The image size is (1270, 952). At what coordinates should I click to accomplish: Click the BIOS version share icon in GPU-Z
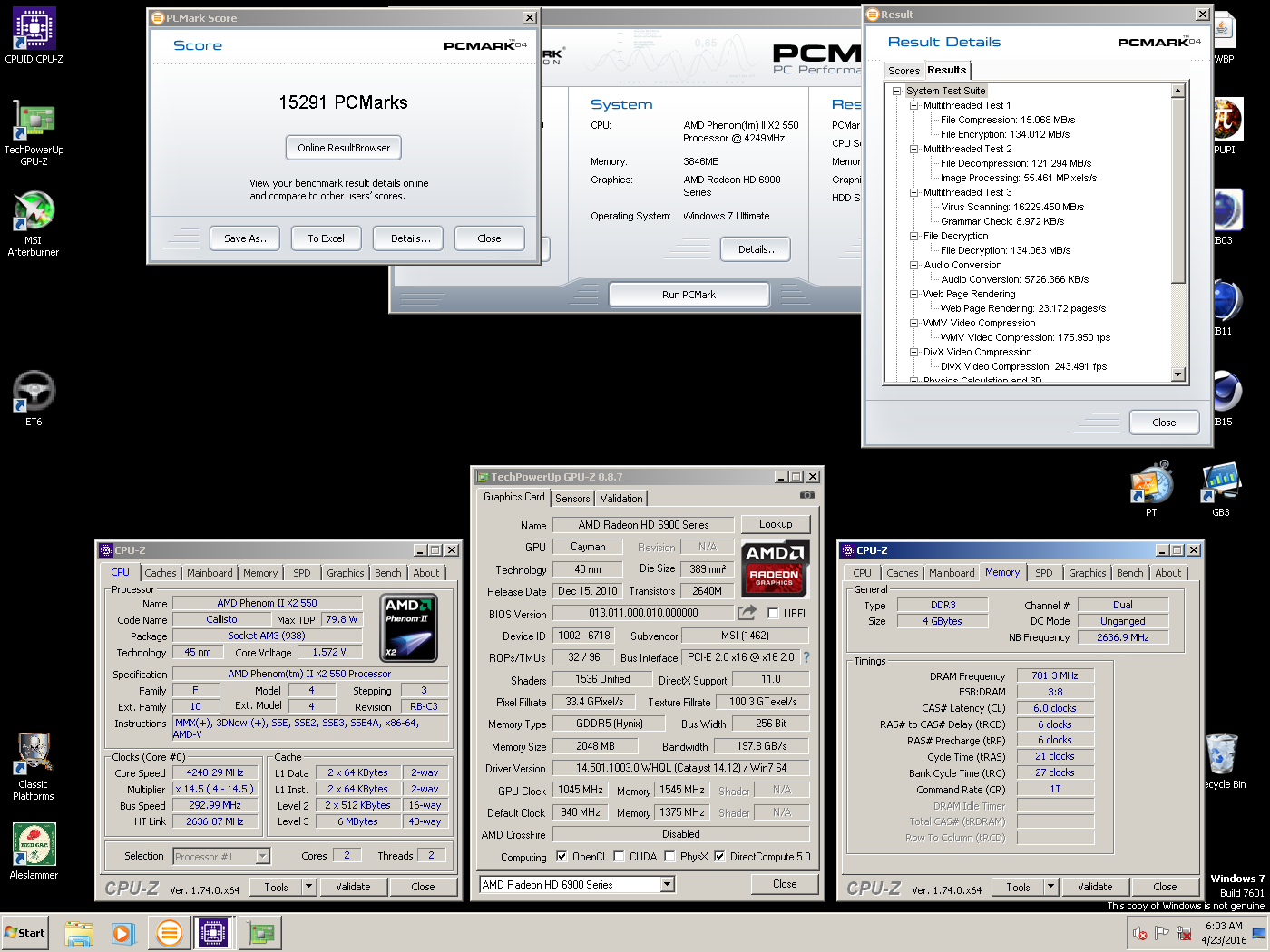pos(747,613)
